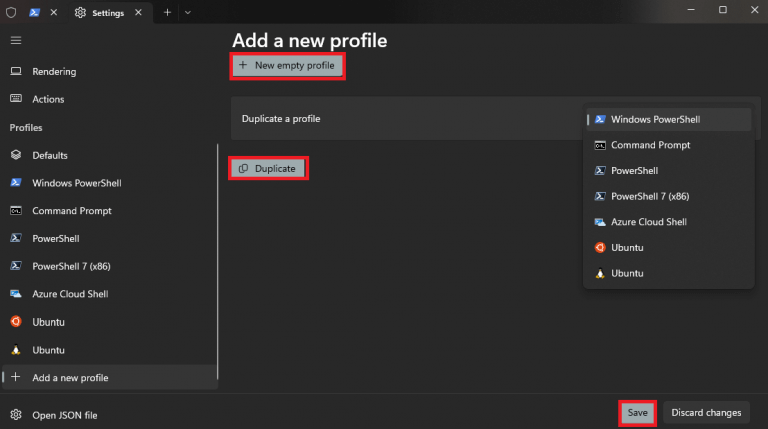768x429 pixels.
Task: Choose Command Prompt in duplicate dropdown list
Action: click(x=669, y=145)
